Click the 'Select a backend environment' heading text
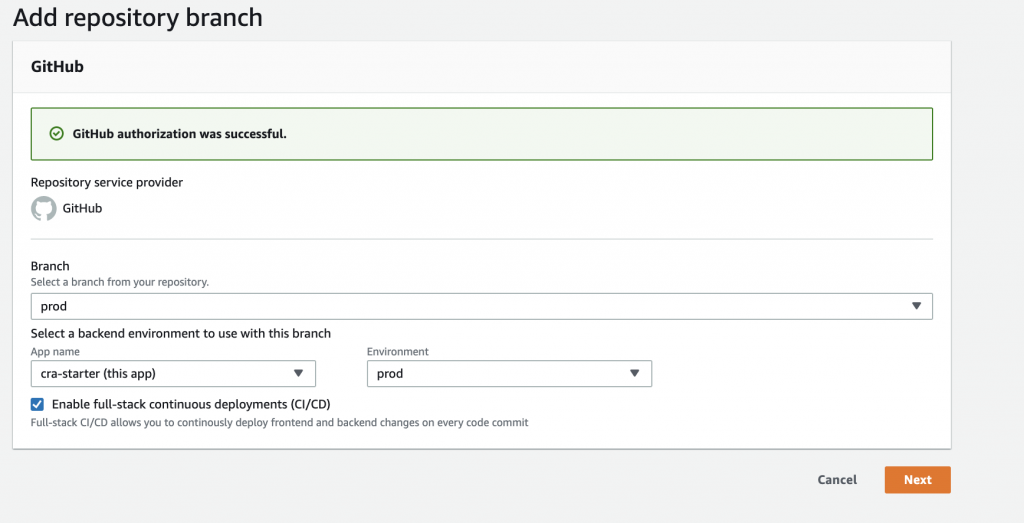Image resolution: width=1024 pixels, height=523 pixels. click(181, 333)
